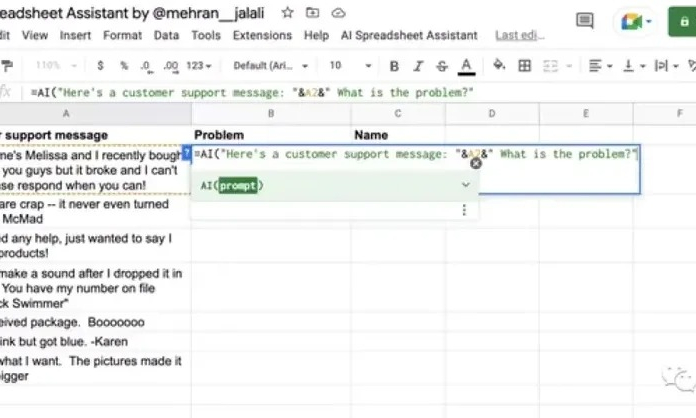Star the spreadsheet document
The height and width of the screenshot is (418, 696).
point(288,13)
